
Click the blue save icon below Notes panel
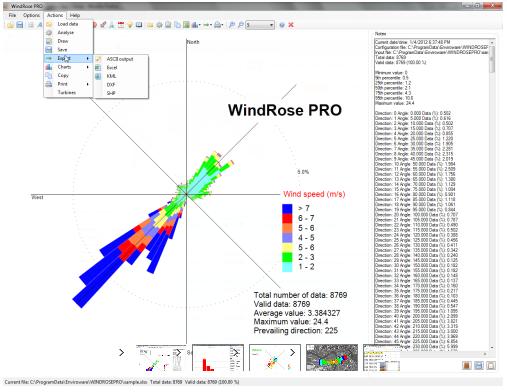click(x=479, y=366)
